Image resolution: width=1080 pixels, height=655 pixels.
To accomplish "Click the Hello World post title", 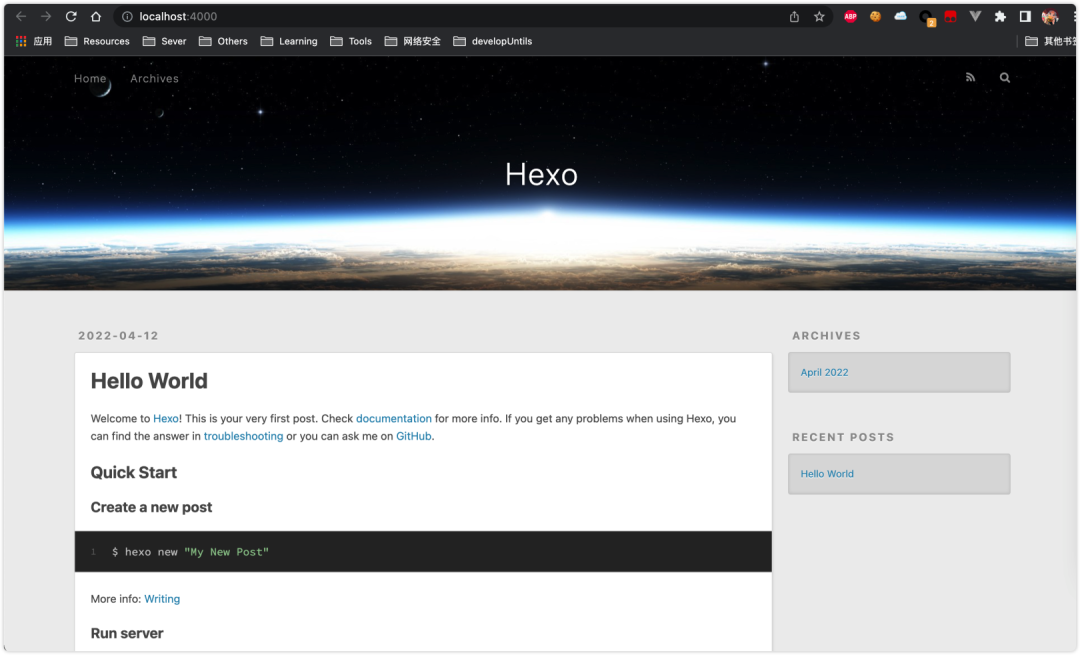I will click(149, 381).
